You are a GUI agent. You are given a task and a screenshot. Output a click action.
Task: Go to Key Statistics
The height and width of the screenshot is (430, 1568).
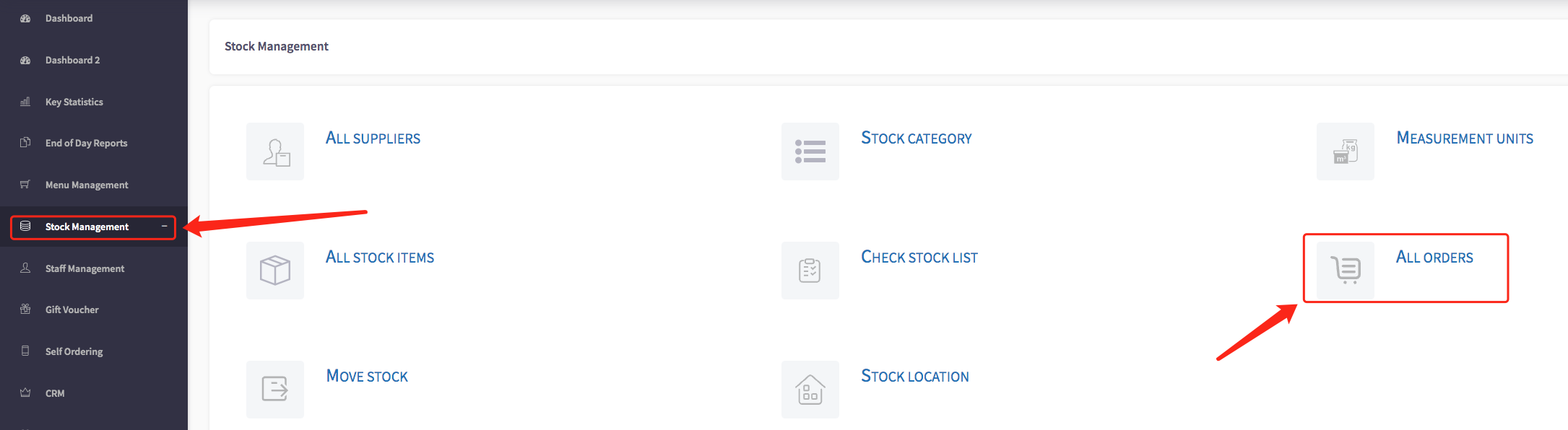[x=74, y=102]
